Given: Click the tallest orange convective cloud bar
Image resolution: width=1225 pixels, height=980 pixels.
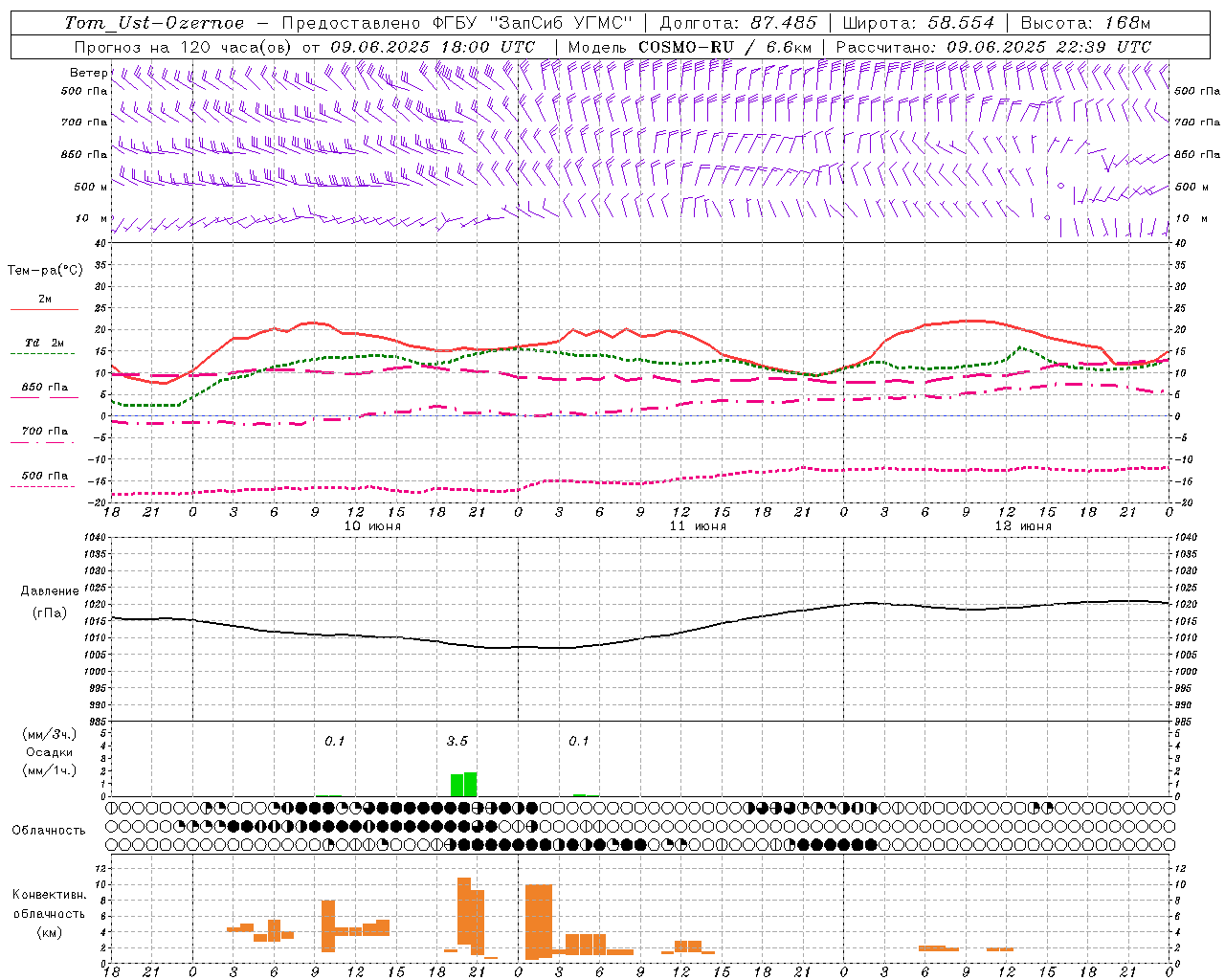Looking at the screenshot, I should pos(464,911).
